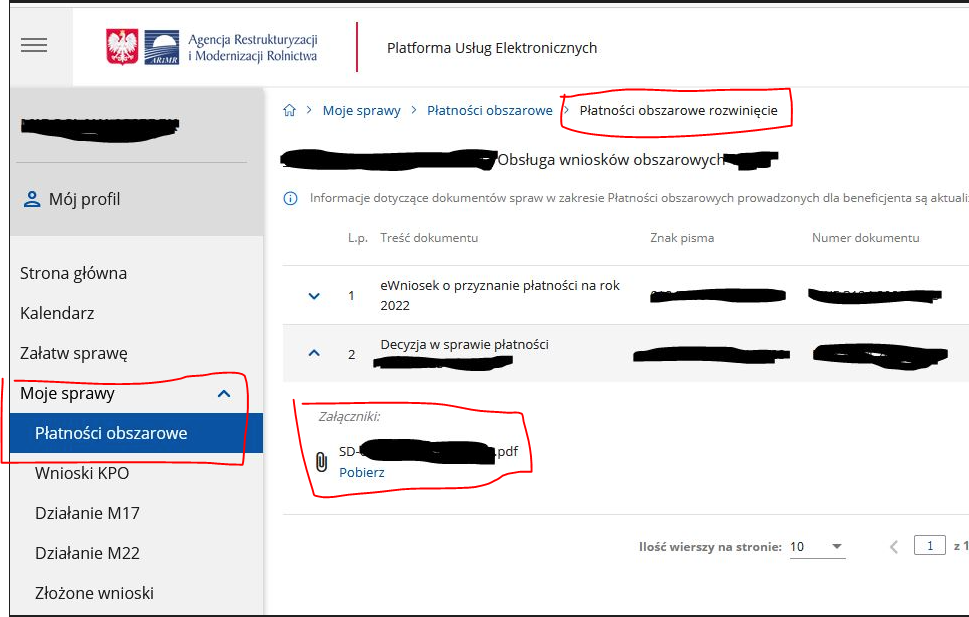This screenshot has width=969, height=617.
Task: Collapse row 2 Decyzja w sprawie płatności
Action: pyautogui.click(x=314, y=353)
